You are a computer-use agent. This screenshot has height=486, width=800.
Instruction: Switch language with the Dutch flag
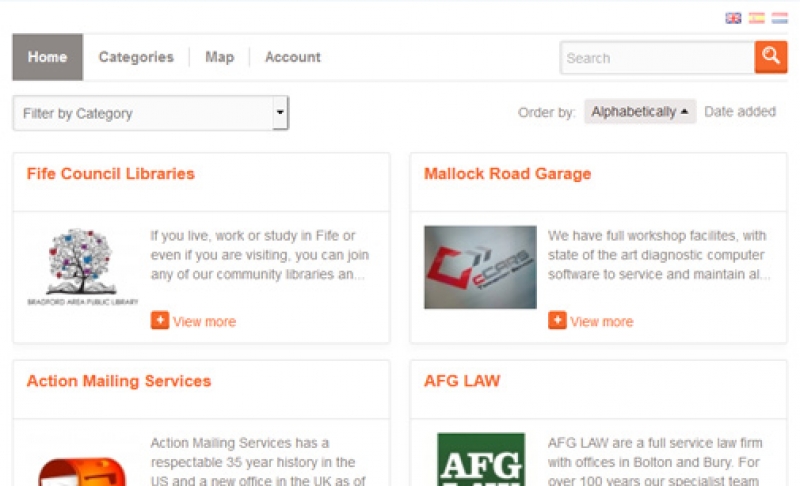[780, 18]
